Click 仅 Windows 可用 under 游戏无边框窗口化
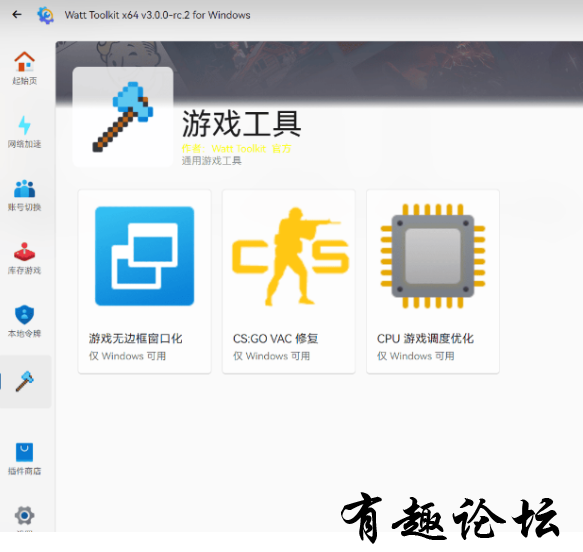The image size is (583, 552). 127,356
